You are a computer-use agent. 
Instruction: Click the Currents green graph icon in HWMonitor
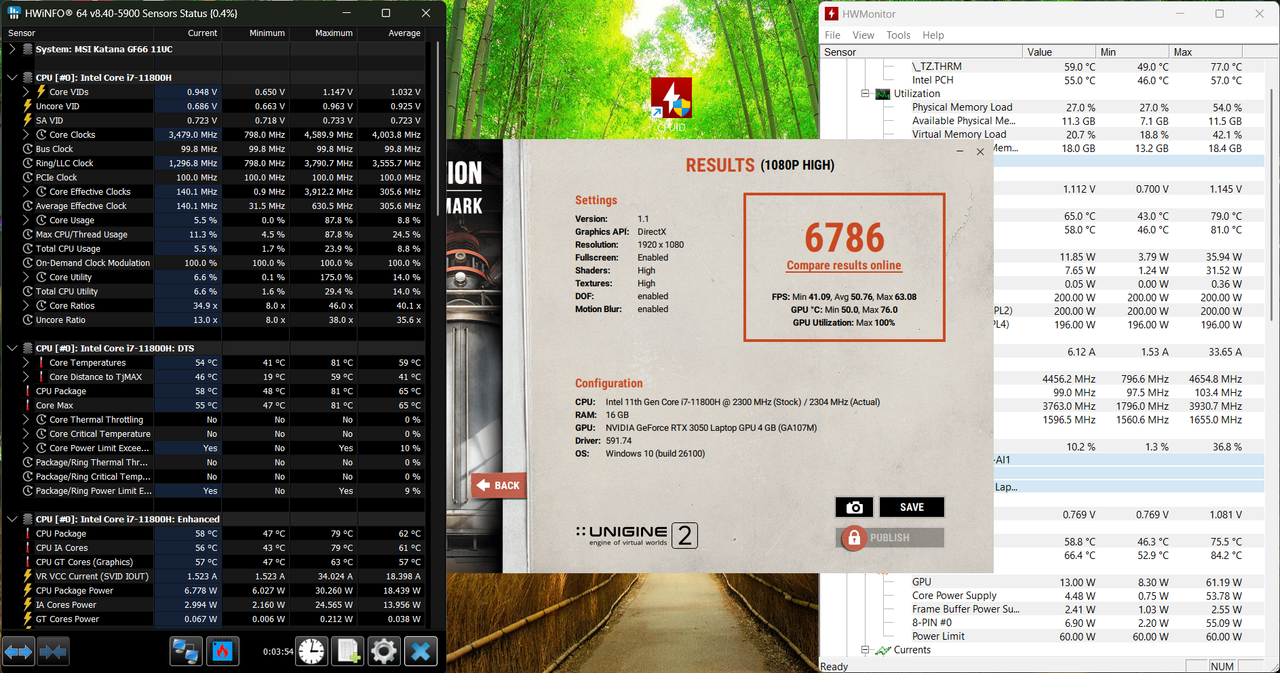click(882, 650)
